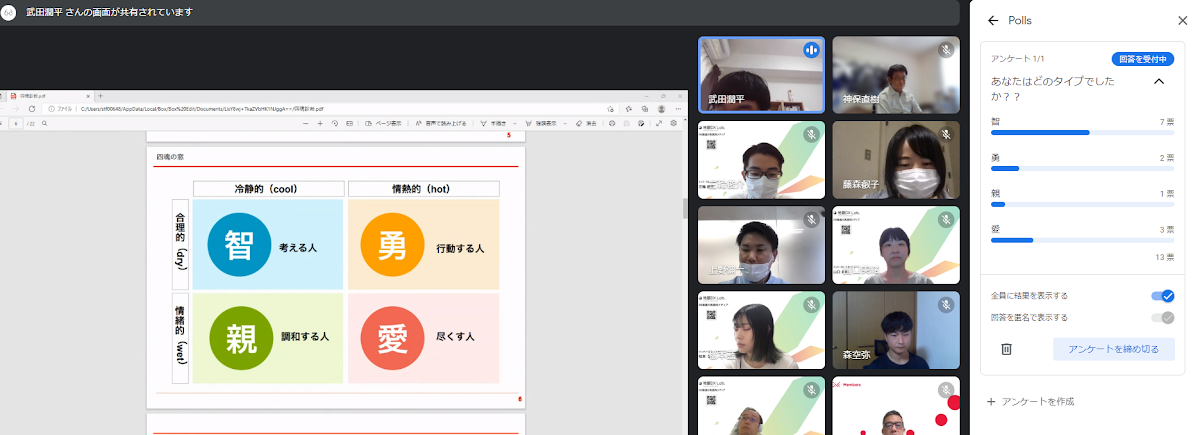Viewport: 1193px width, 435px height.
Task: Click the 愛 poll result bar
Action: (x=1083, y=240)
